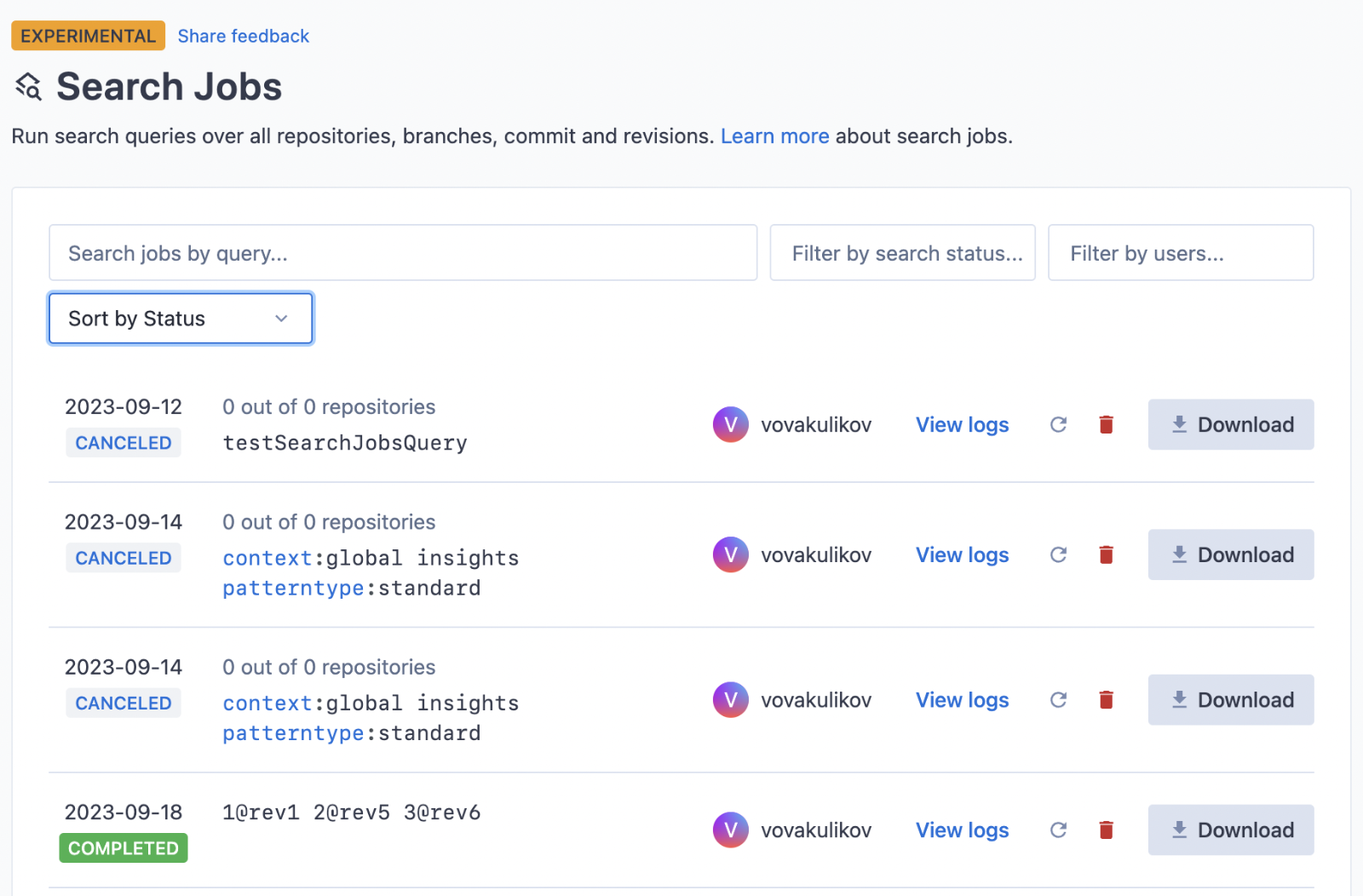View logs for testSearchJobsQuery job
The width and height of the screenshot is (1363, 896).
point(962,424)
